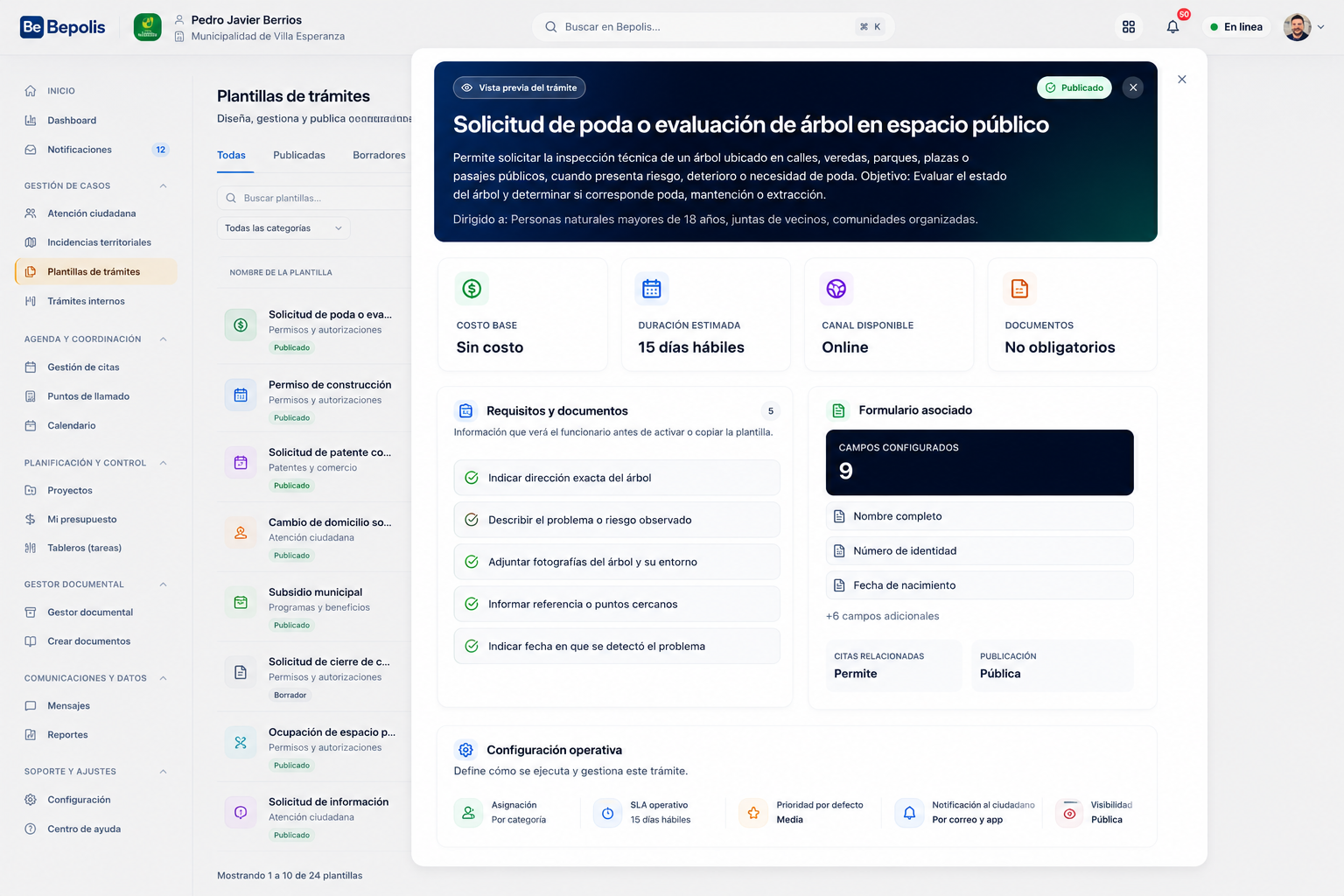
Task: Switch to the Borradores tab
Action: [379, 155]
